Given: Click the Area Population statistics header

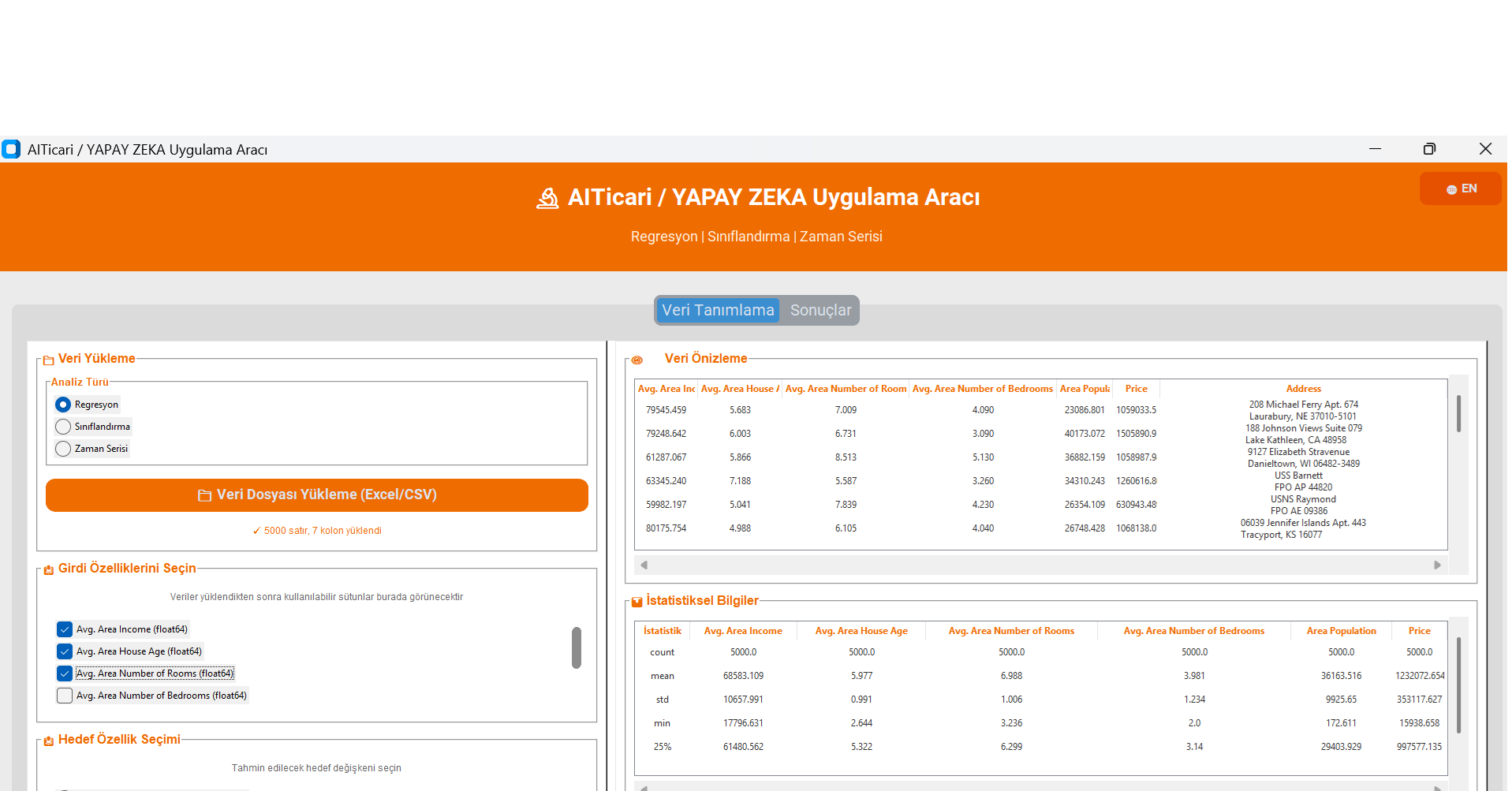Looking at the screenshot, I should point(1341,631).
